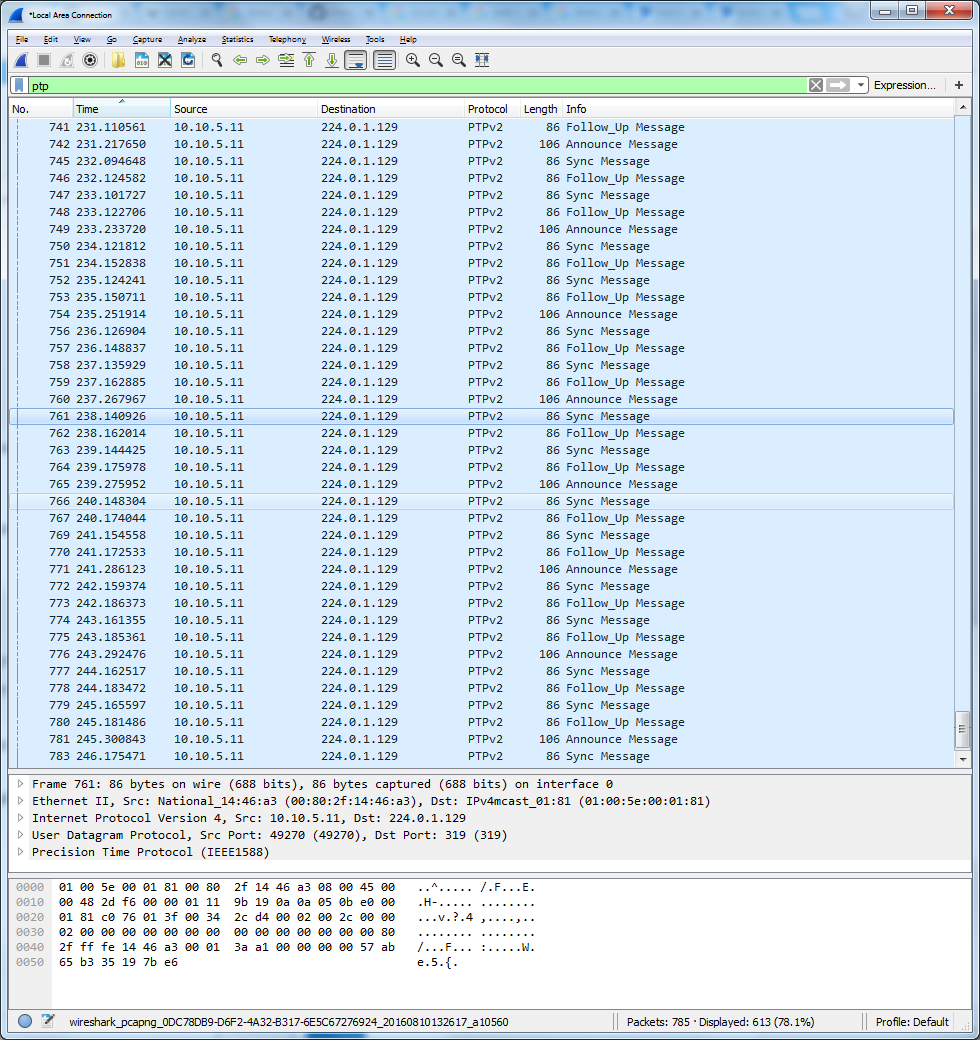Open recent filter history dropdown
Viewport: 980px width, 1040px height.
pyautogui.click(x=860, y=86)
